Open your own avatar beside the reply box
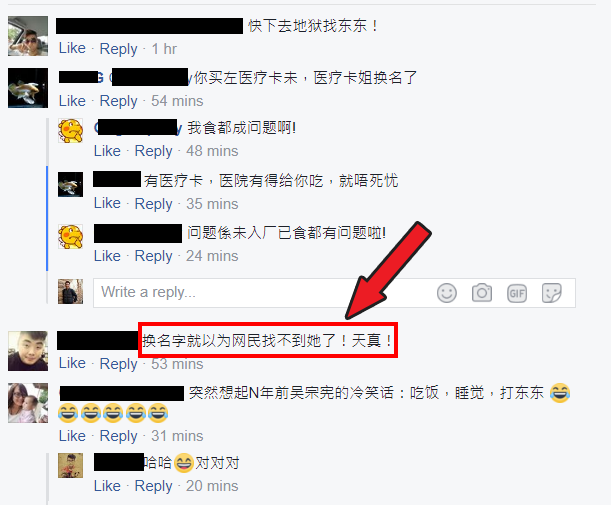 point(71,291)
